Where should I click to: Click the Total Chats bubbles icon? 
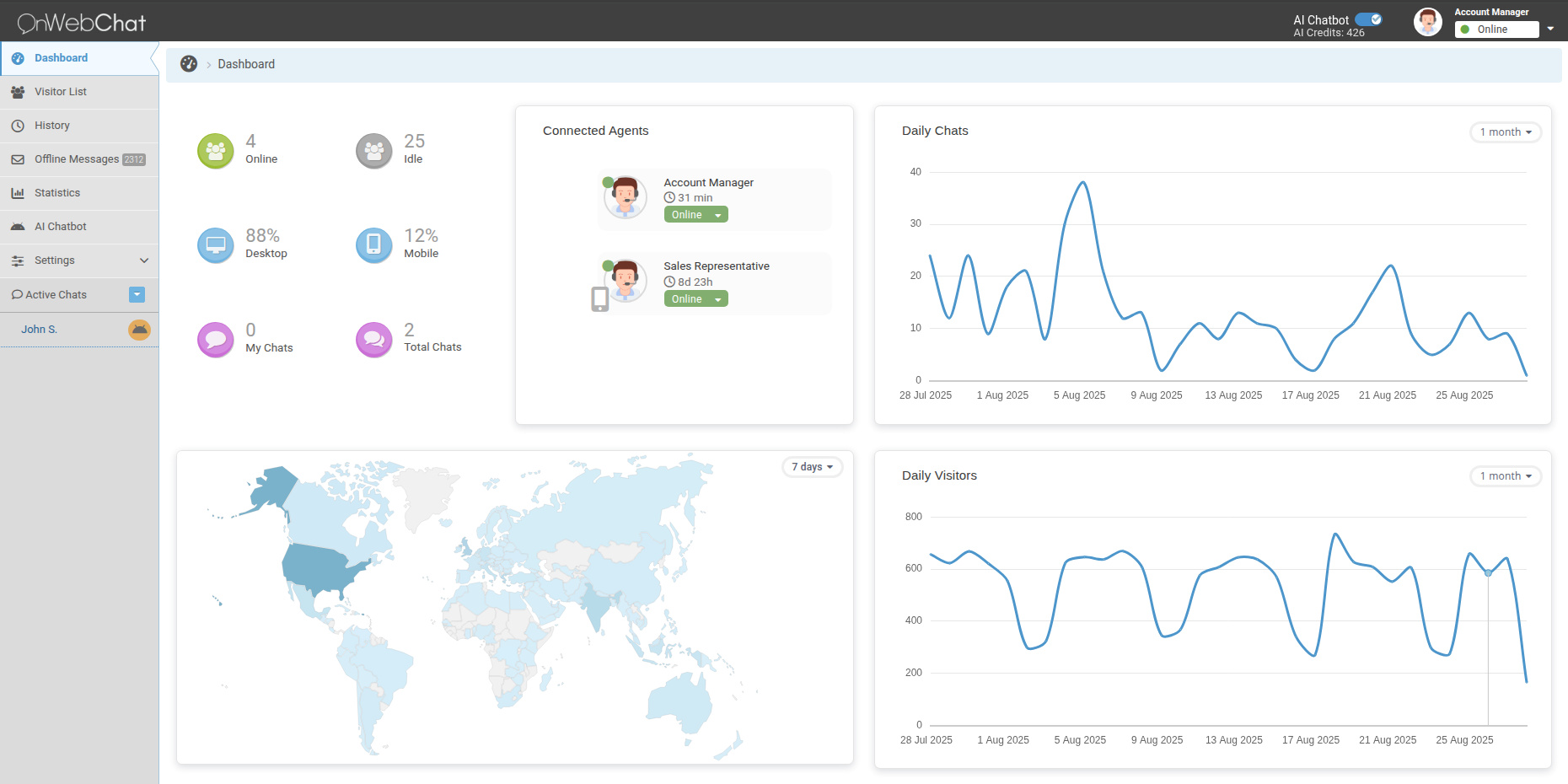(x=373, y=340)
